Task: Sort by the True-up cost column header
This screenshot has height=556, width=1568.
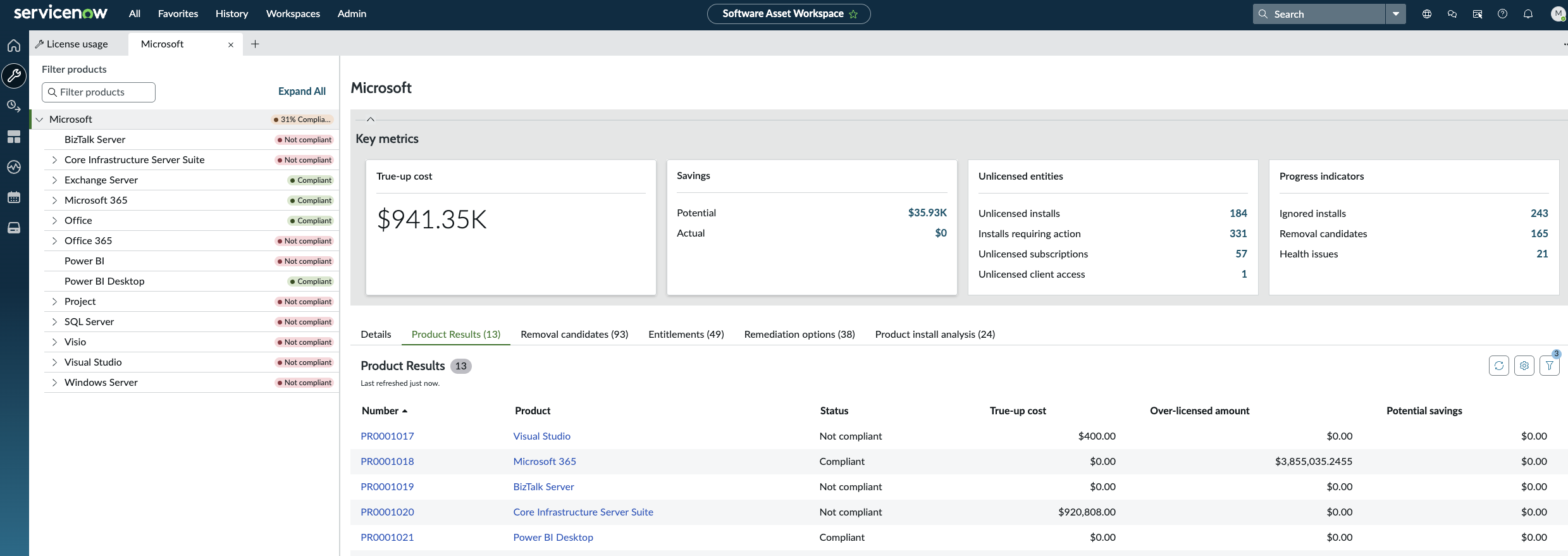Action: click(1018, 411)
